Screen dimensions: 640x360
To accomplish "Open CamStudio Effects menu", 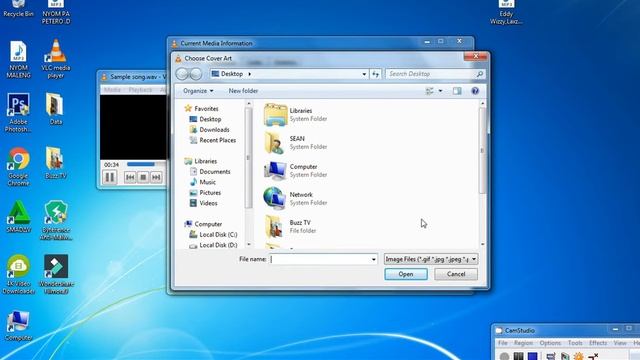I will [x=598, y=343].
